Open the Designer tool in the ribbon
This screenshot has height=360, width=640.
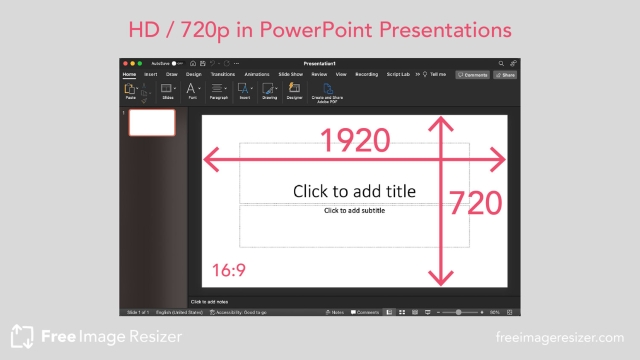click(294, 91)
